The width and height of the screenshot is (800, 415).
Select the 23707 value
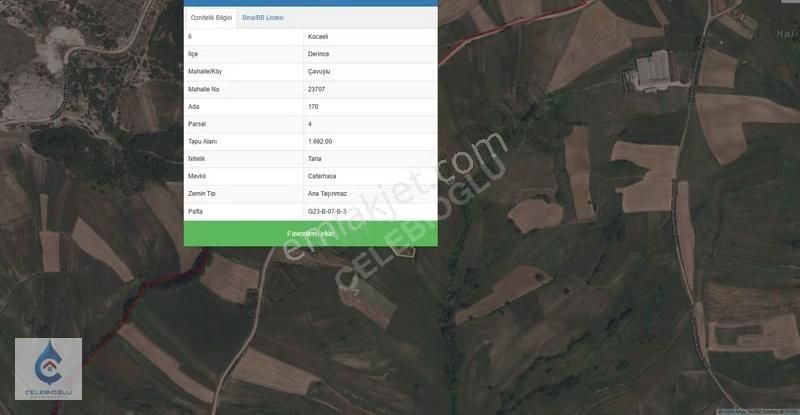coord(316,89)
